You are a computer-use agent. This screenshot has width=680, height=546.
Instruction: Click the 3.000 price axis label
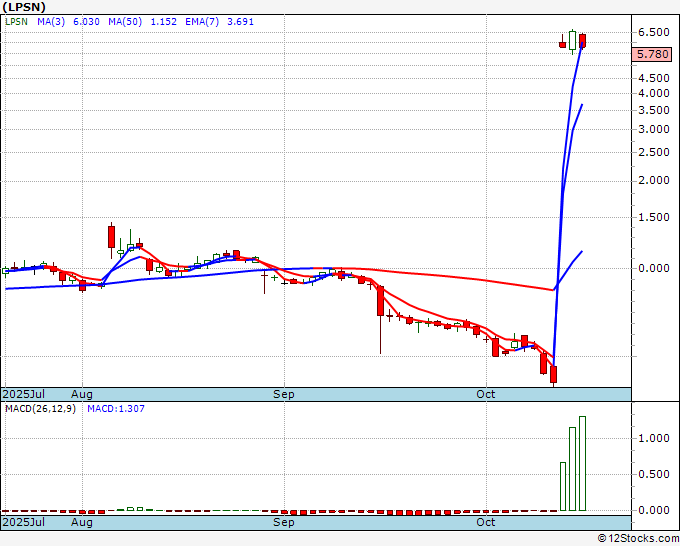(654, 129)
